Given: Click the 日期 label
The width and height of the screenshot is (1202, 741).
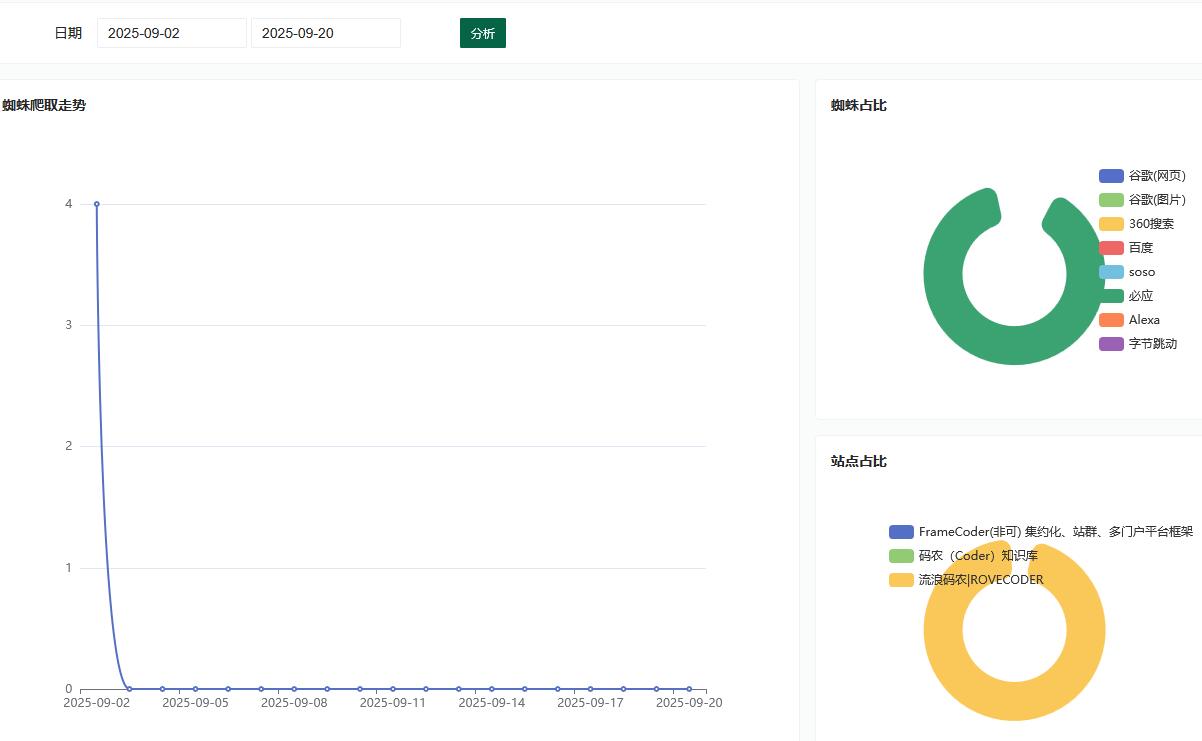Looking at the screenshot, I should click(x=68, y=33).
